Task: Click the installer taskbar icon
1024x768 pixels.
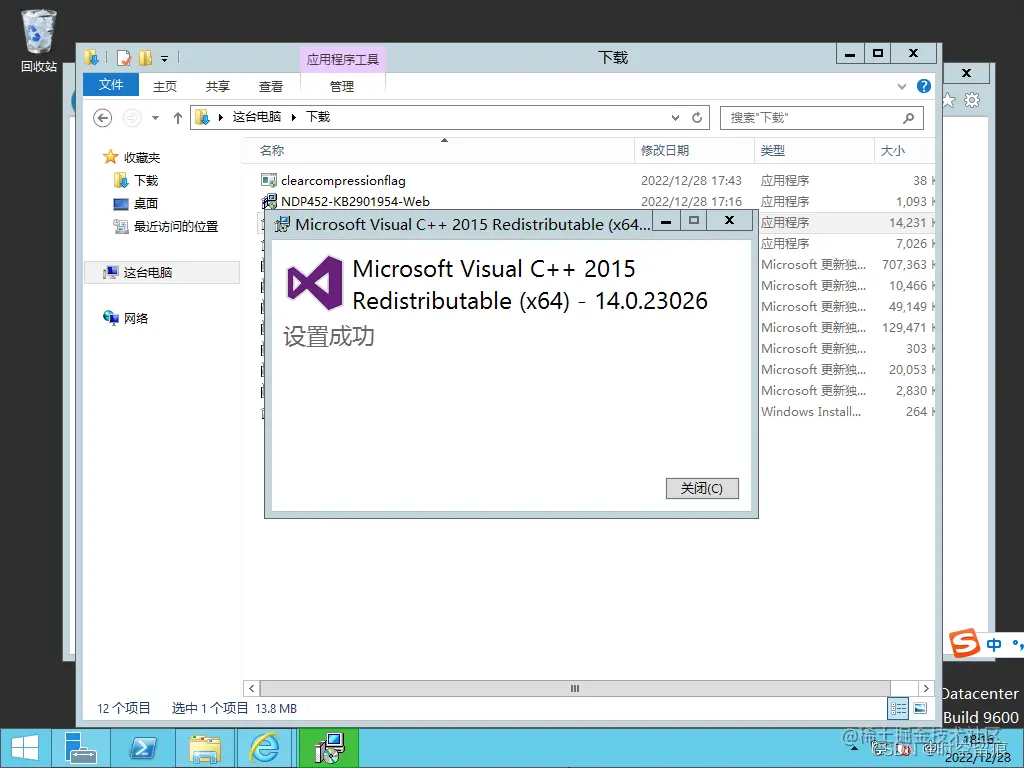Action: click(x=329, y=748)
